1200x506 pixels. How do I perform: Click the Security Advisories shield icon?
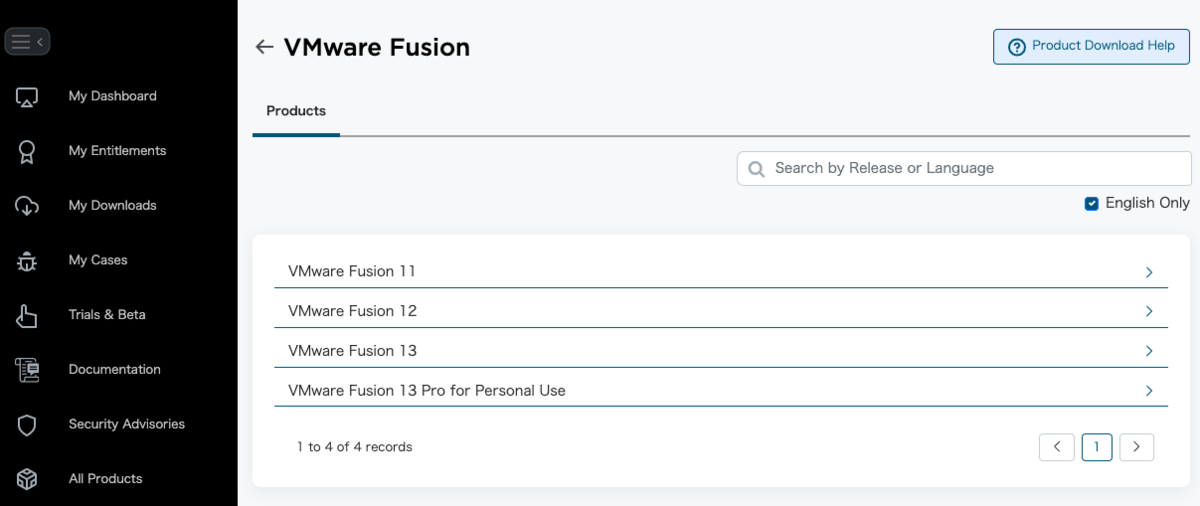point(27,425)
